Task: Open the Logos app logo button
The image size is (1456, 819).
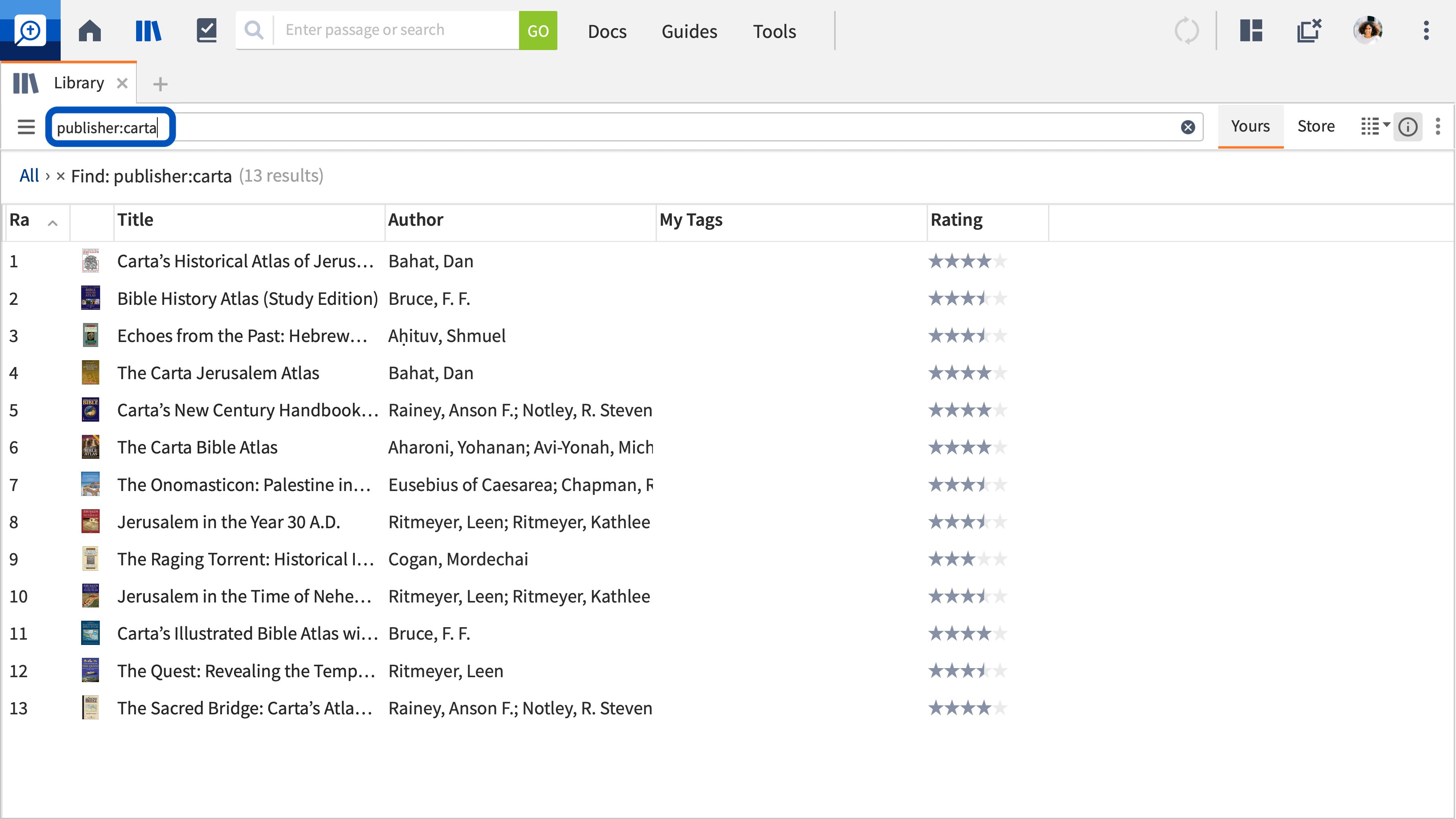Action: click(x=30, y=30)
